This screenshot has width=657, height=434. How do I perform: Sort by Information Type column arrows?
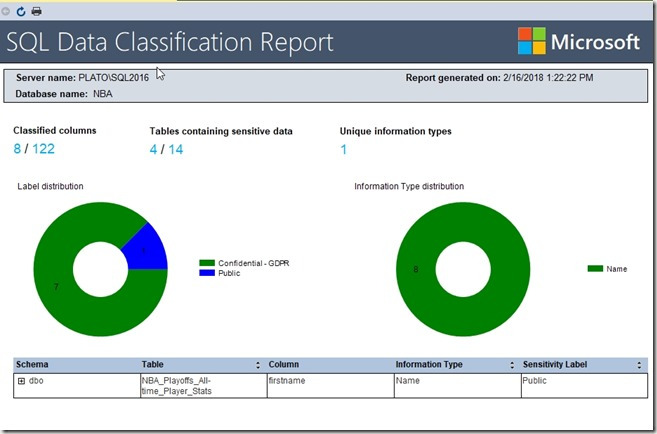pyautogui.click(x=512, y=365)
